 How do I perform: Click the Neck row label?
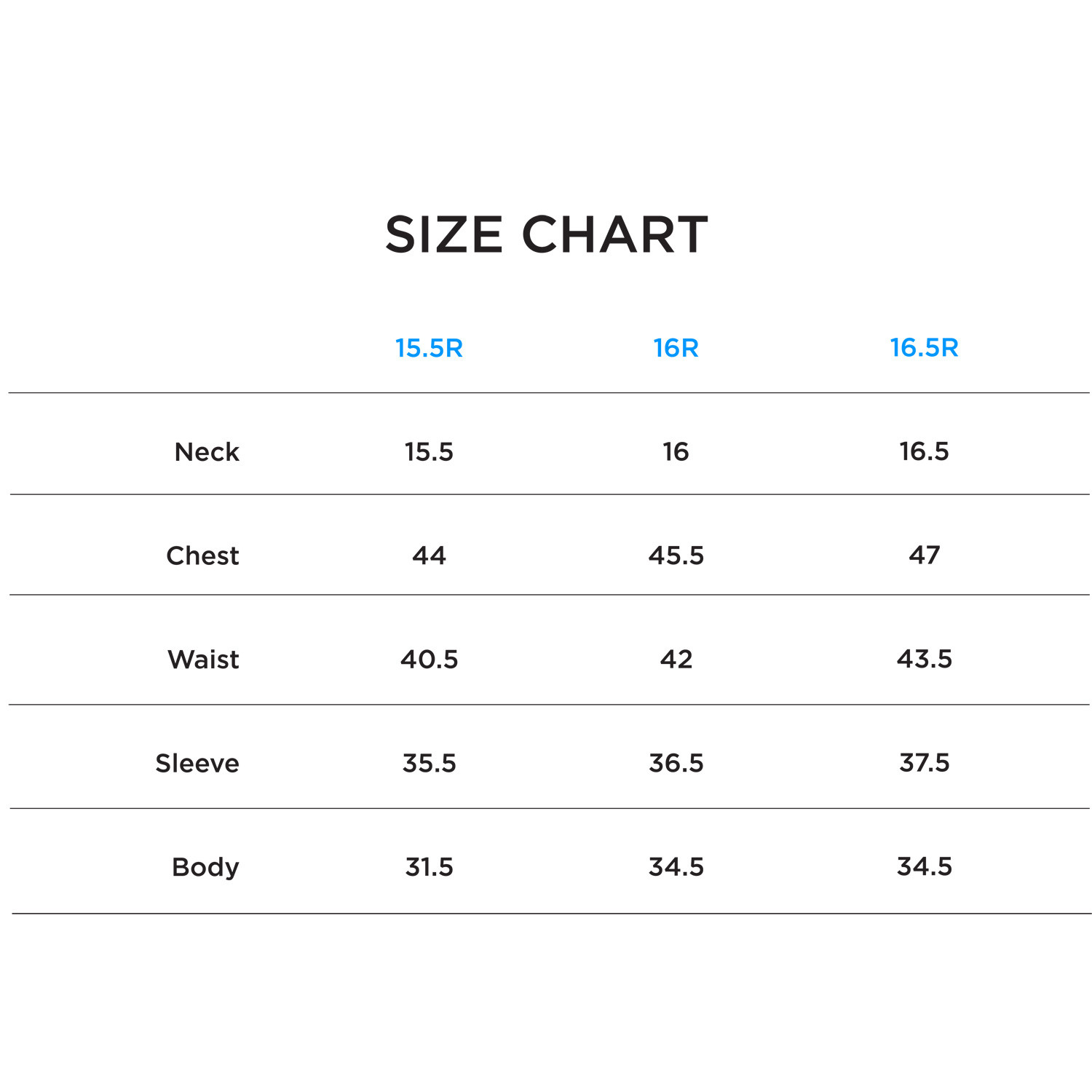207,452
